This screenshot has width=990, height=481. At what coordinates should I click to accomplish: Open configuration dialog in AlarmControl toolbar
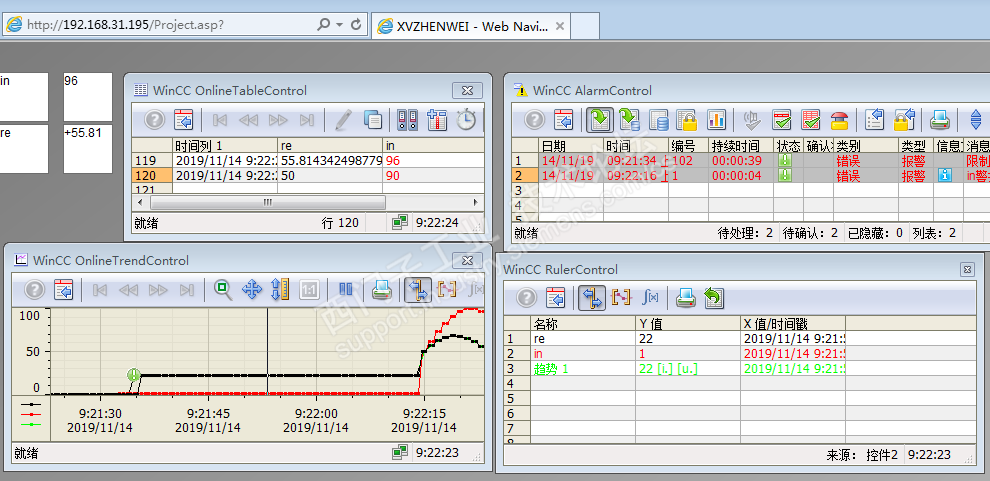click(563, 119)
